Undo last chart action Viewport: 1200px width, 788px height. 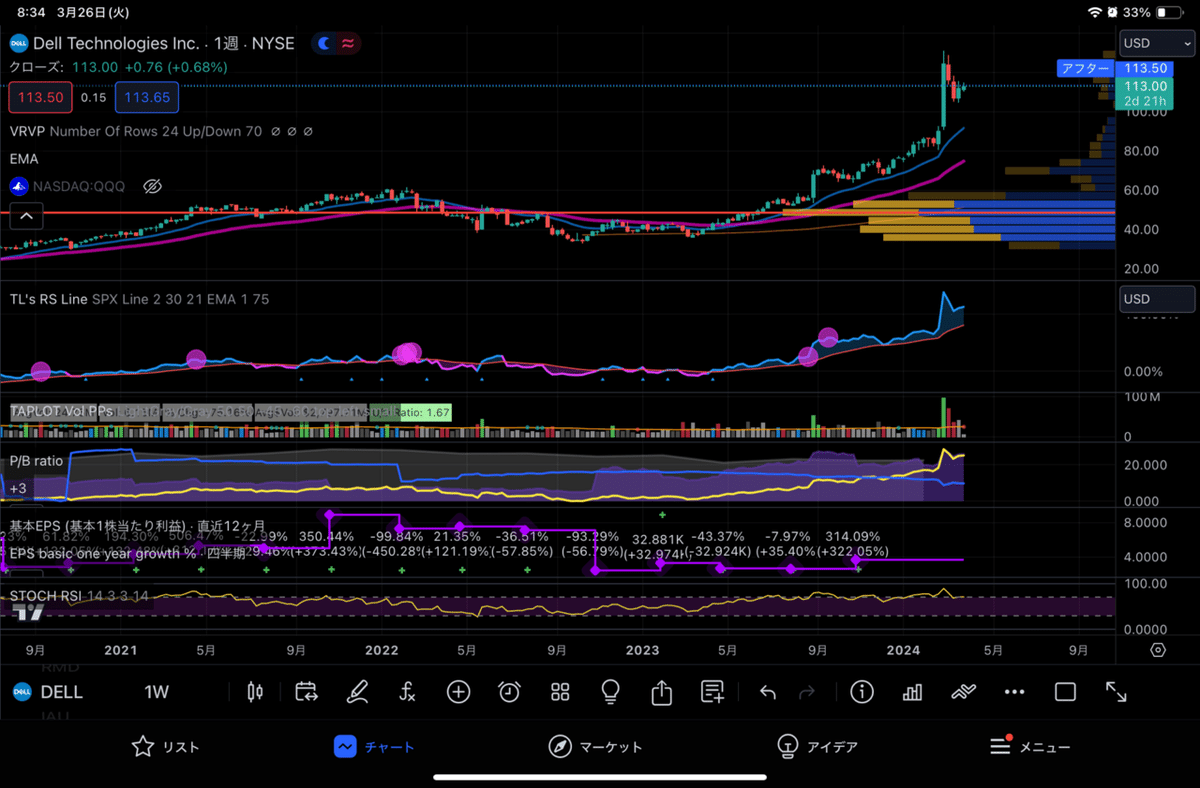pos(767,692)
